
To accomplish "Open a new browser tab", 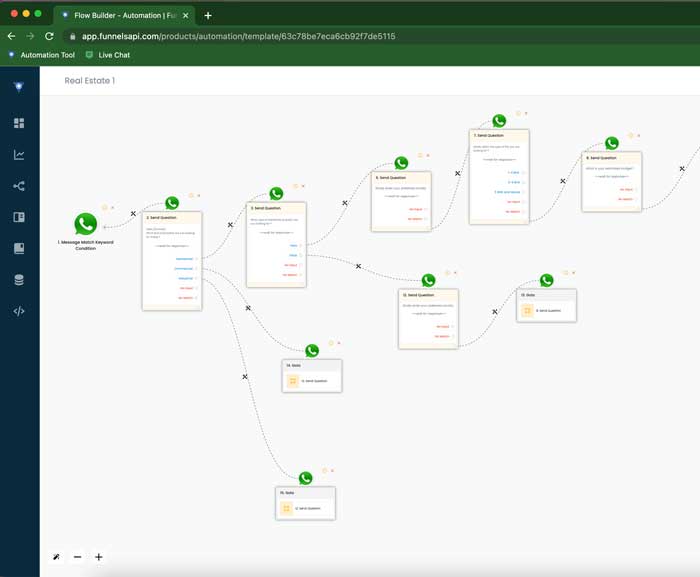I will click(208, 15).
